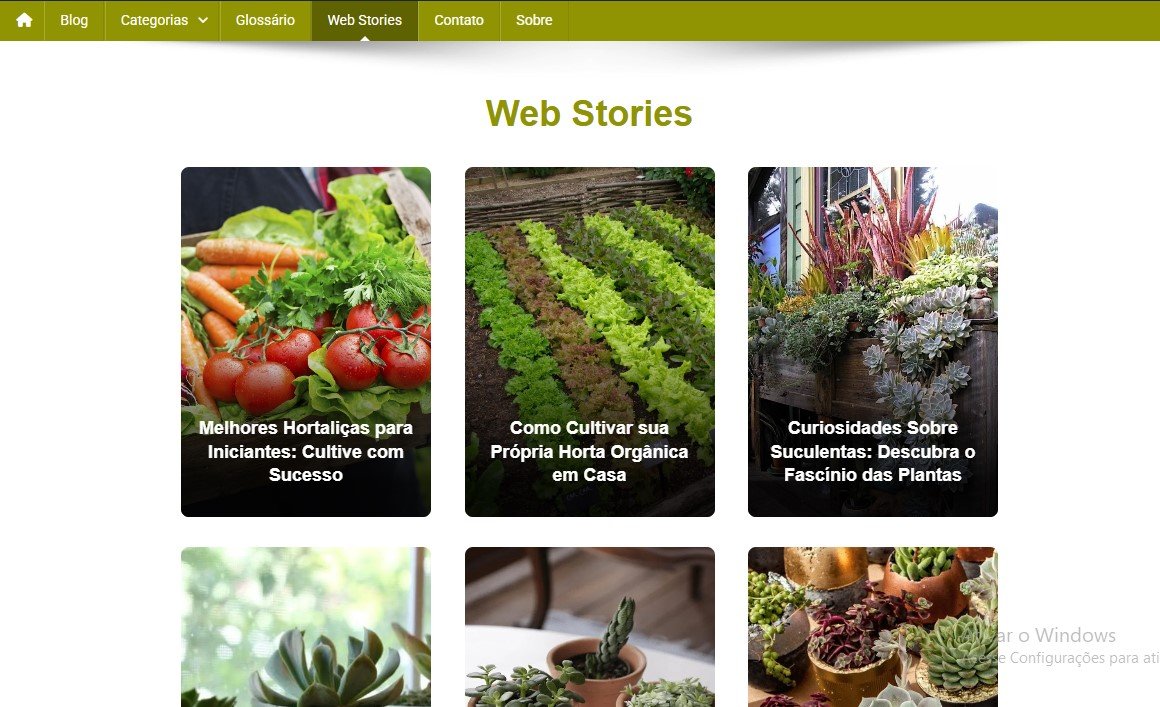Open the Blog menu item
1160x707 pixels.
(74, 20)
